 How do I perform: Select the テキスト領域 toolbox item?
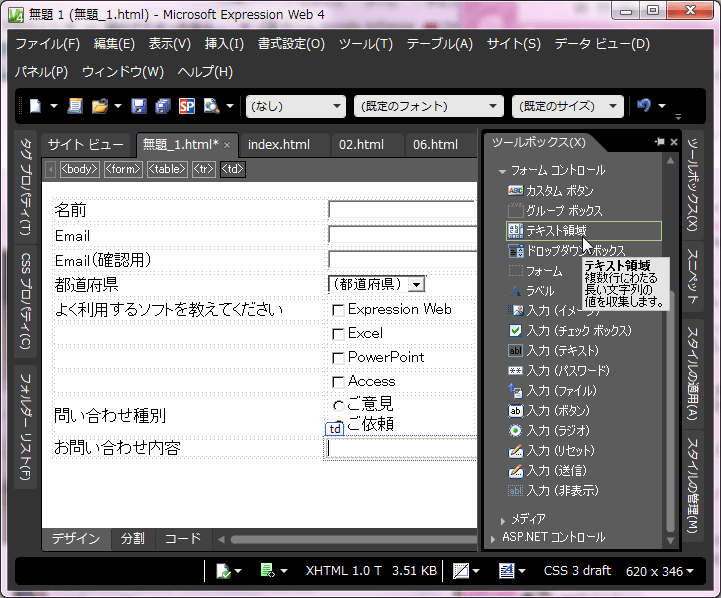tap(584, 231)
